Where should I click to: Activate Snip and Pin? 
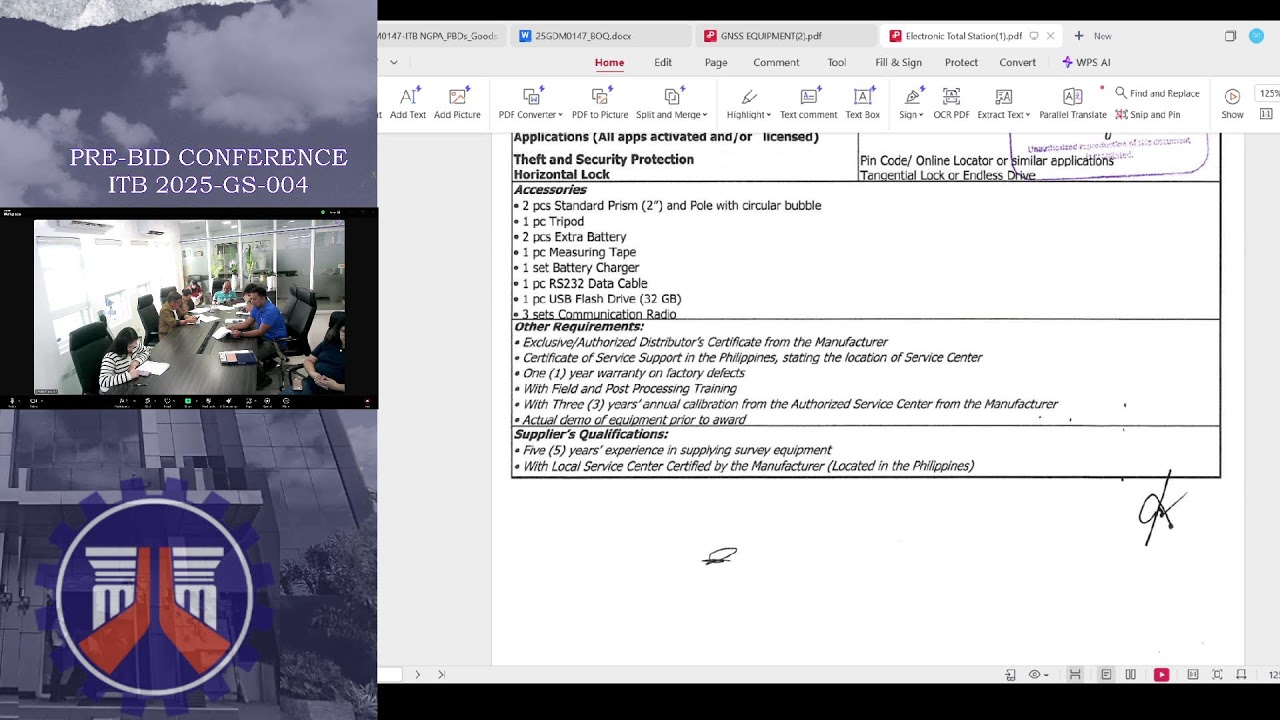click(x=1148, y=114)
